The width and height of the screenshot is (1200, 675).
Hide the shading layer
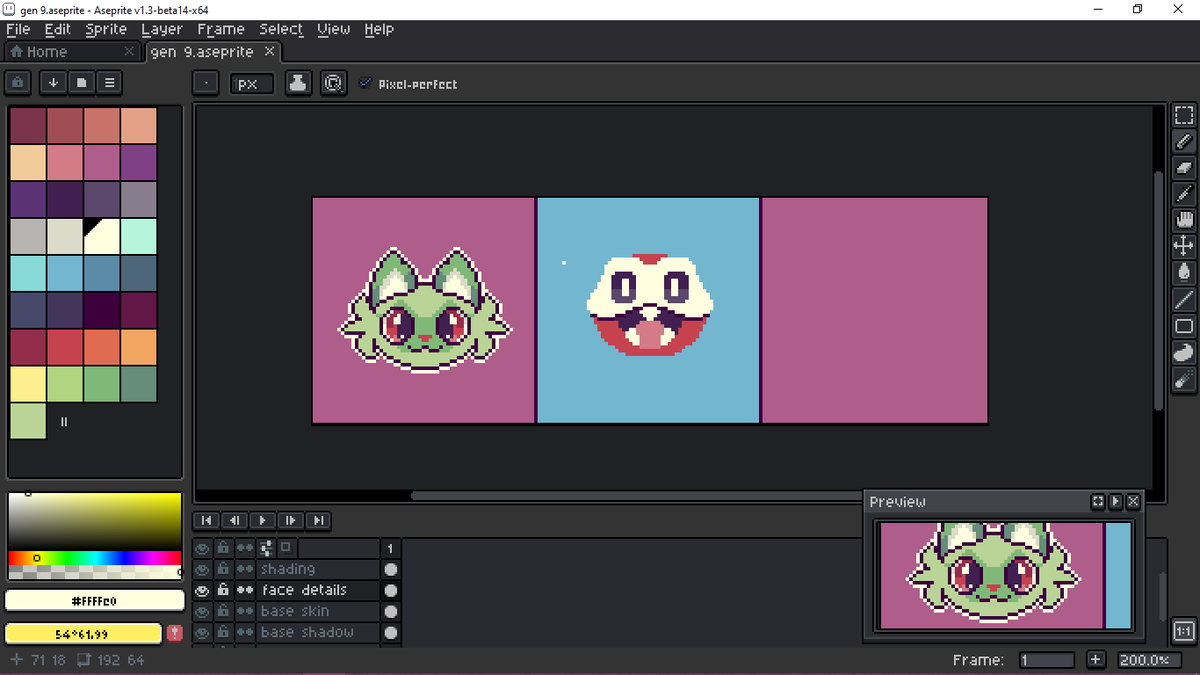203,569
